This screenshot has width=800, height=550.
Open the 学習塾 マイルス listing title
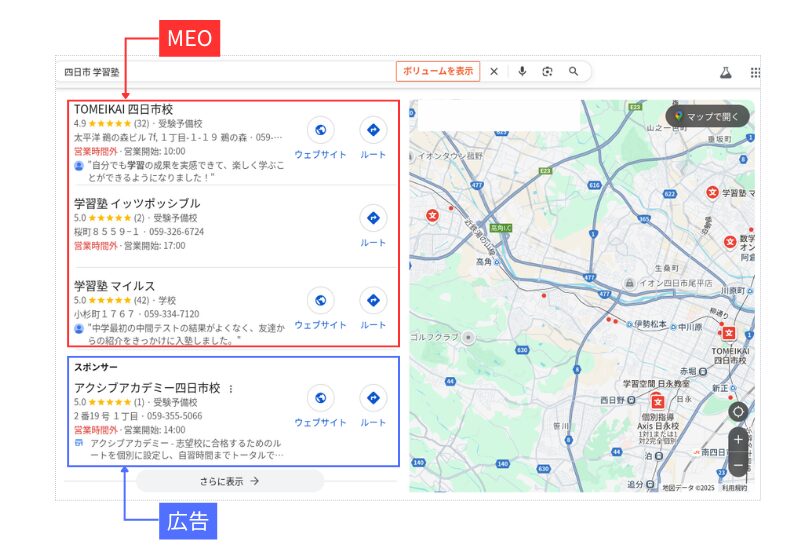114,286
